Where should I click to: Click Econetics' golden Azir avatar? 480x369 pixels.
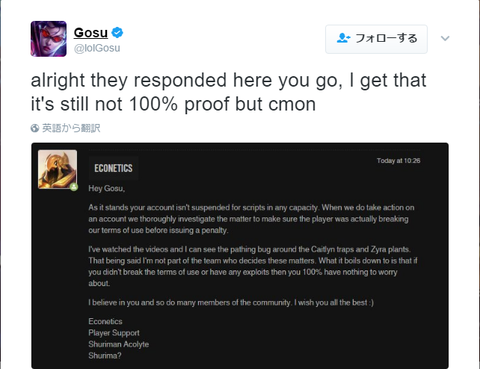point(57,169)
